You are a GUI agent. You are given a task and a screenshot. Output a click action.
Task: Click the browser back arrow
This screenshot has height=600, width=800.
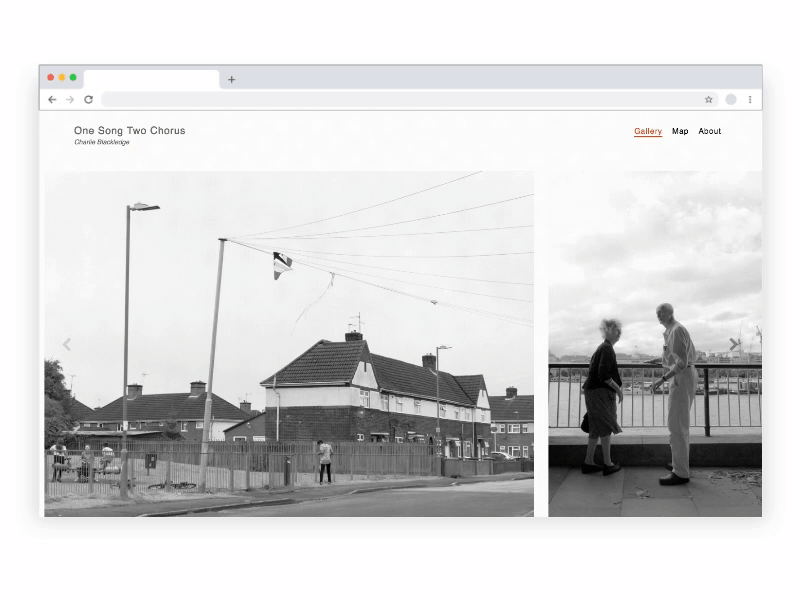click(52, 100)
